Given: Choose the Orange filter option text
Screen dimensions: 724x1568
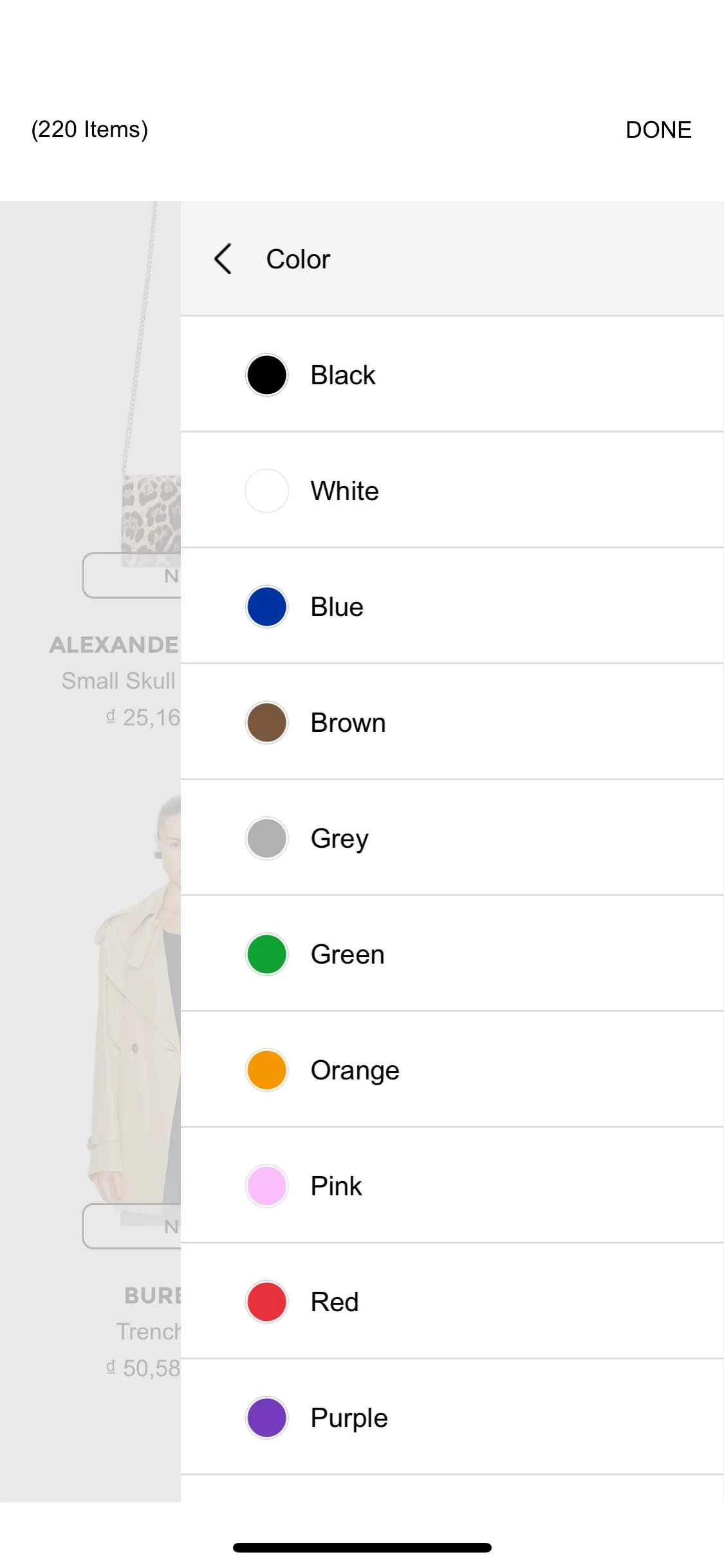Looking at the screenshot, I should tap(355, 1070).
